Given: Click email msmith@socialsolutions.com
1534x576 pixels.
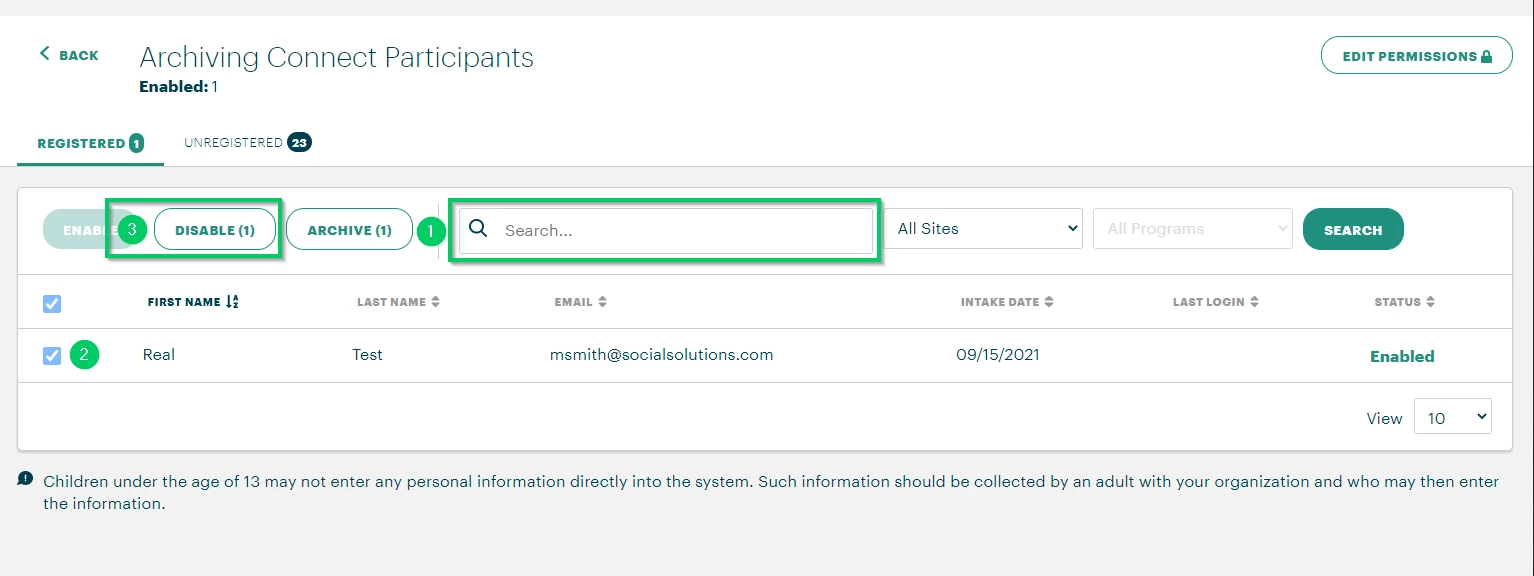Looking at the screenshot, I should point(661,355).
